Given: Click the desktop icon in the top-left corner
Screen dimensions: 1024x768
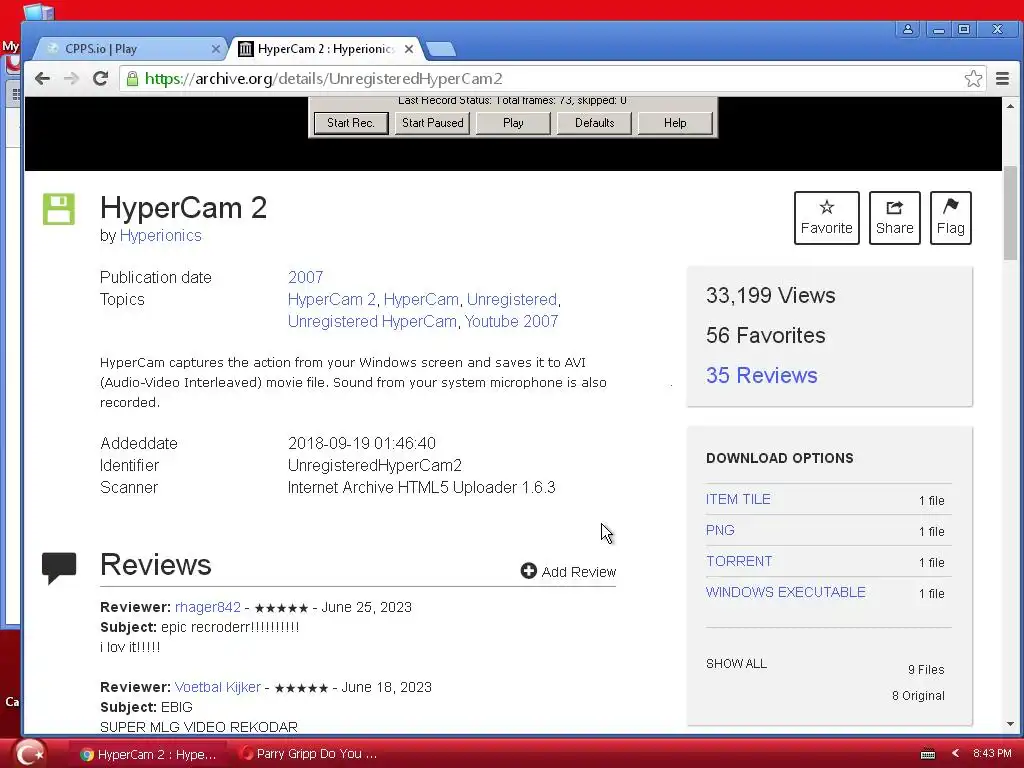Looking at the screenshot, I should (39, 11).
